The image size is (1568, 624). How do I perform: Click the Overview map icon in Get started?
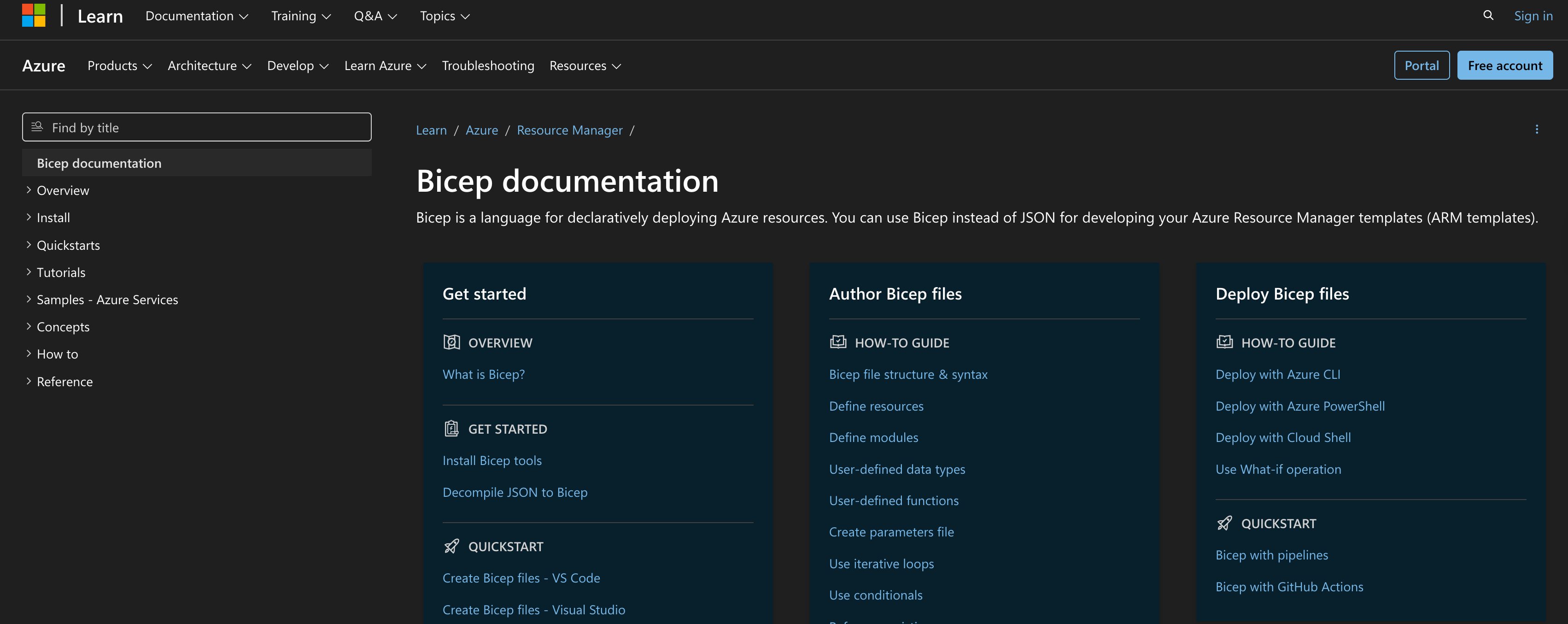[x=451, y=342]
